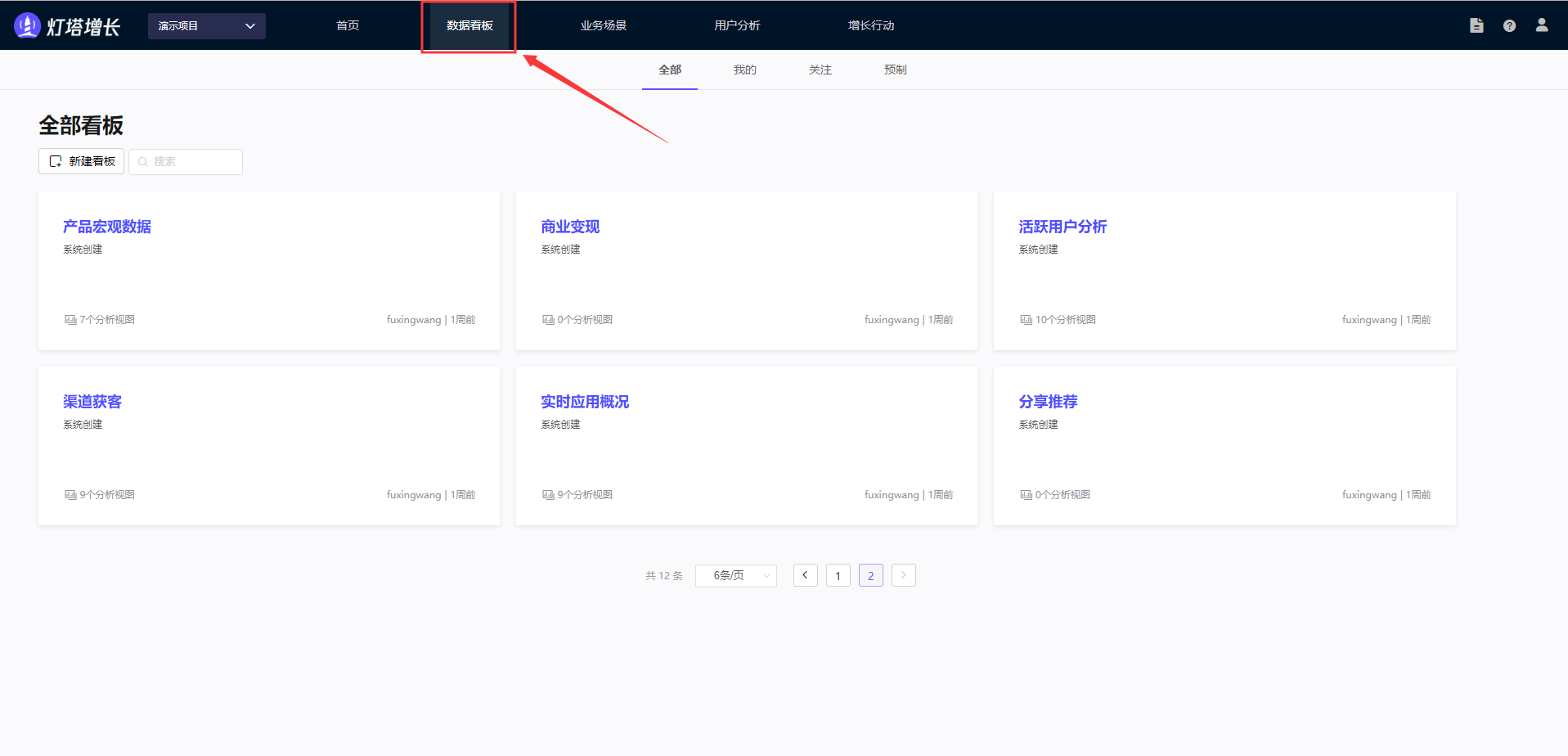Image resolution: width=1568 pixels, height=756 pixels.
Task: Go to 首页 in the top navigation
Action: [x=348, y=25]
